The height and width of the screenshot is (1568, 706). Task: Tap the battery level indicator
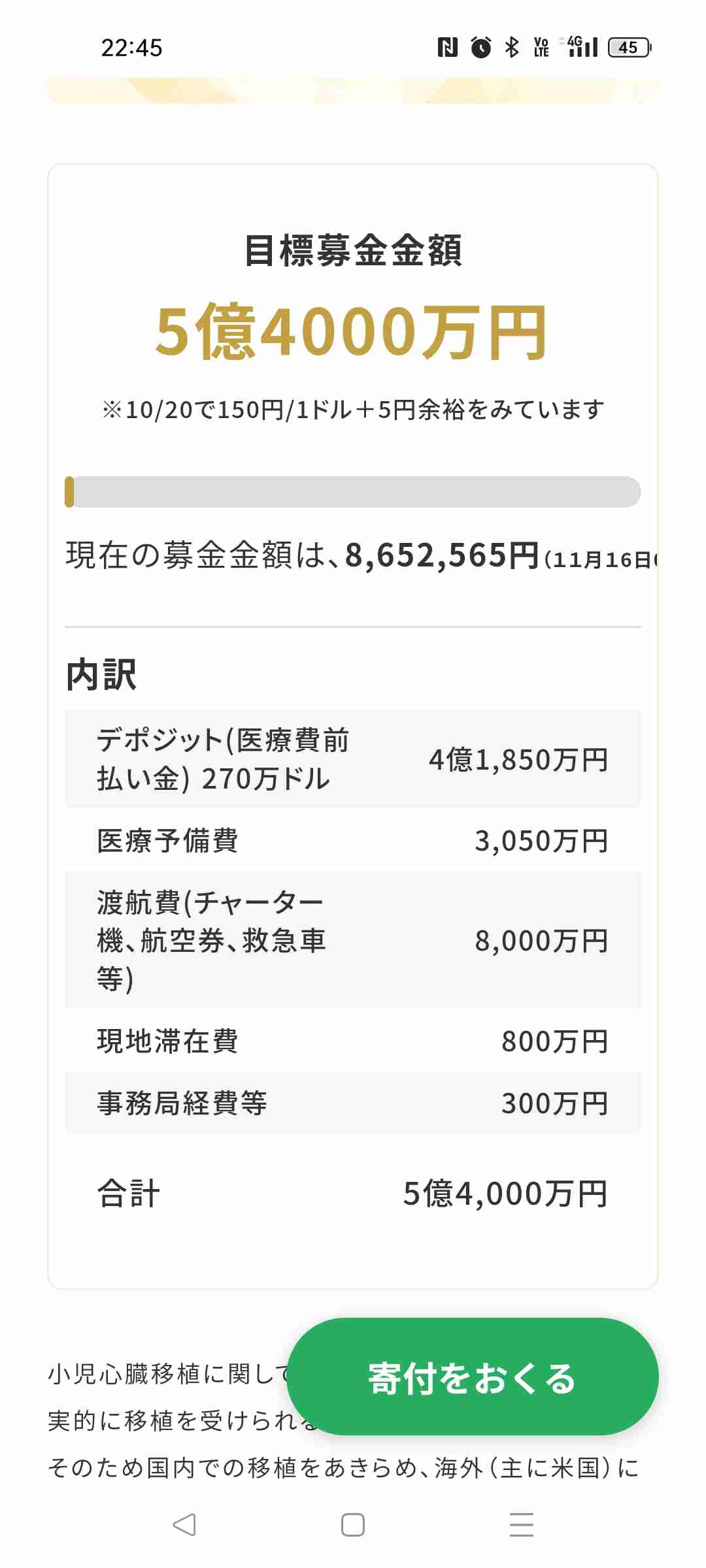coord(630,47)
